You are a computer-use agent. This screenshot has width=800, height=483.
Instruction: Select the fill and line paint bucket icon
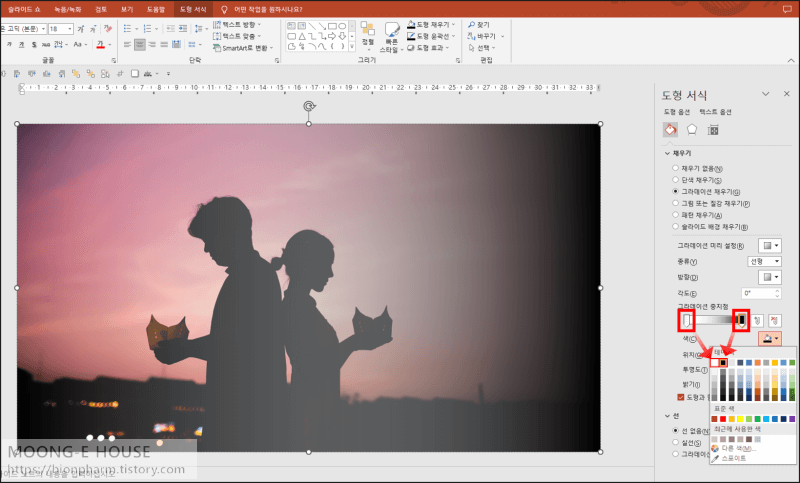[x=670, y=130]
